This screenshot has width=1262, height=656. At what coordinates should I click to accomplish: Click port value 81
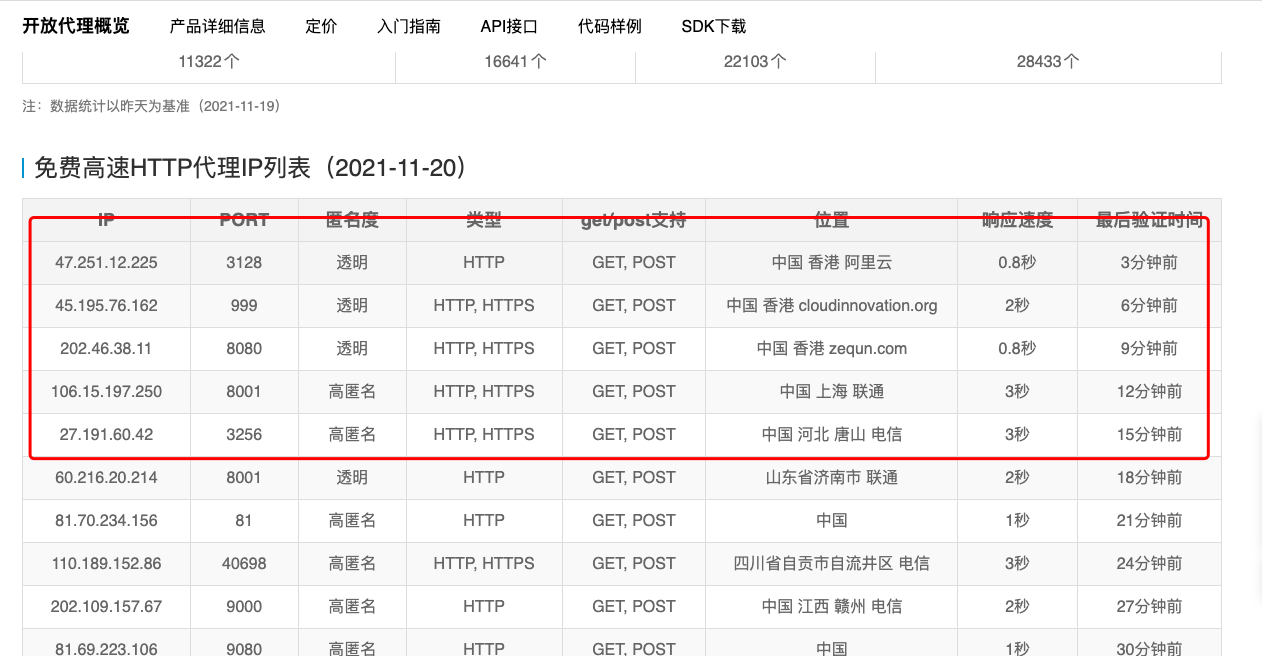[x=244, y=521]
